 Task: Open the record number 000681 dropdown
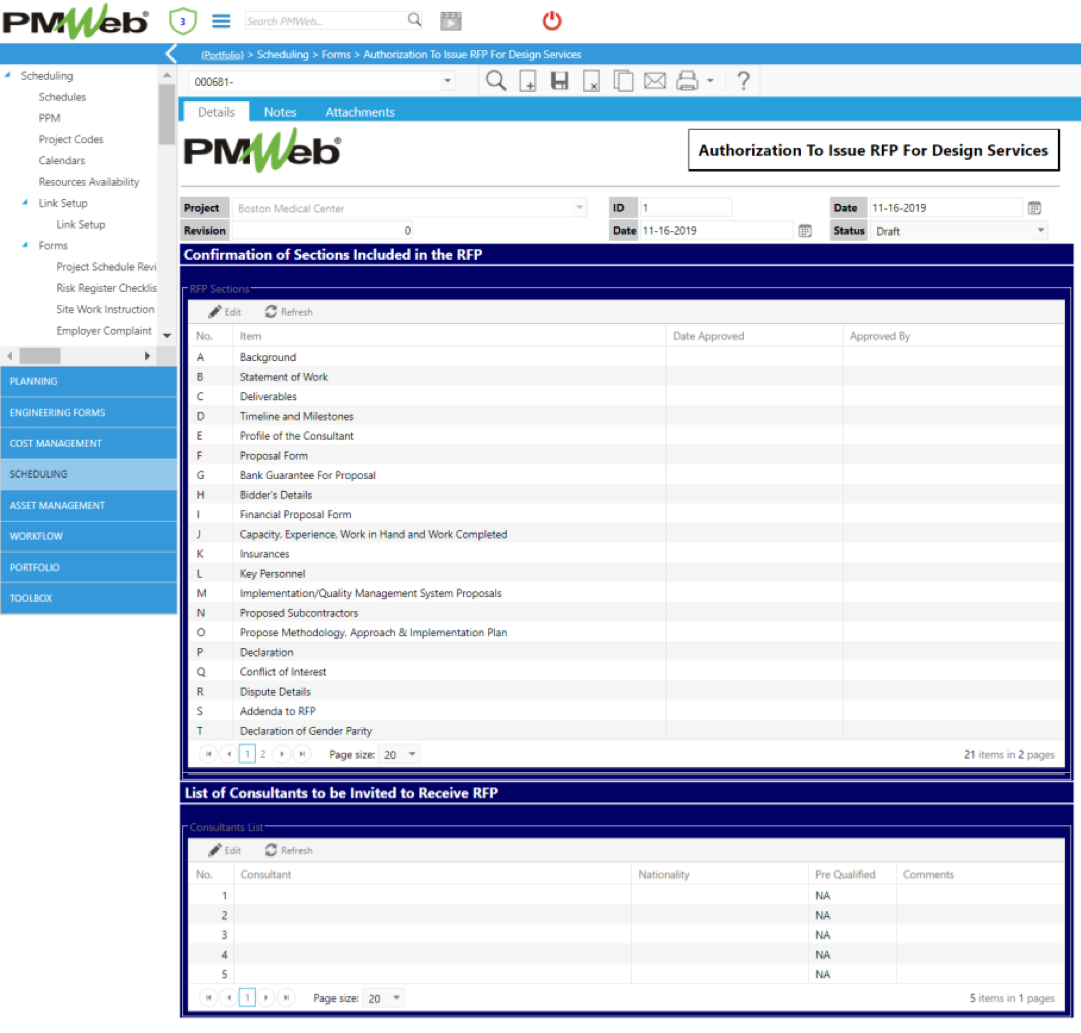pyautogui.click(x=447, y=81)
